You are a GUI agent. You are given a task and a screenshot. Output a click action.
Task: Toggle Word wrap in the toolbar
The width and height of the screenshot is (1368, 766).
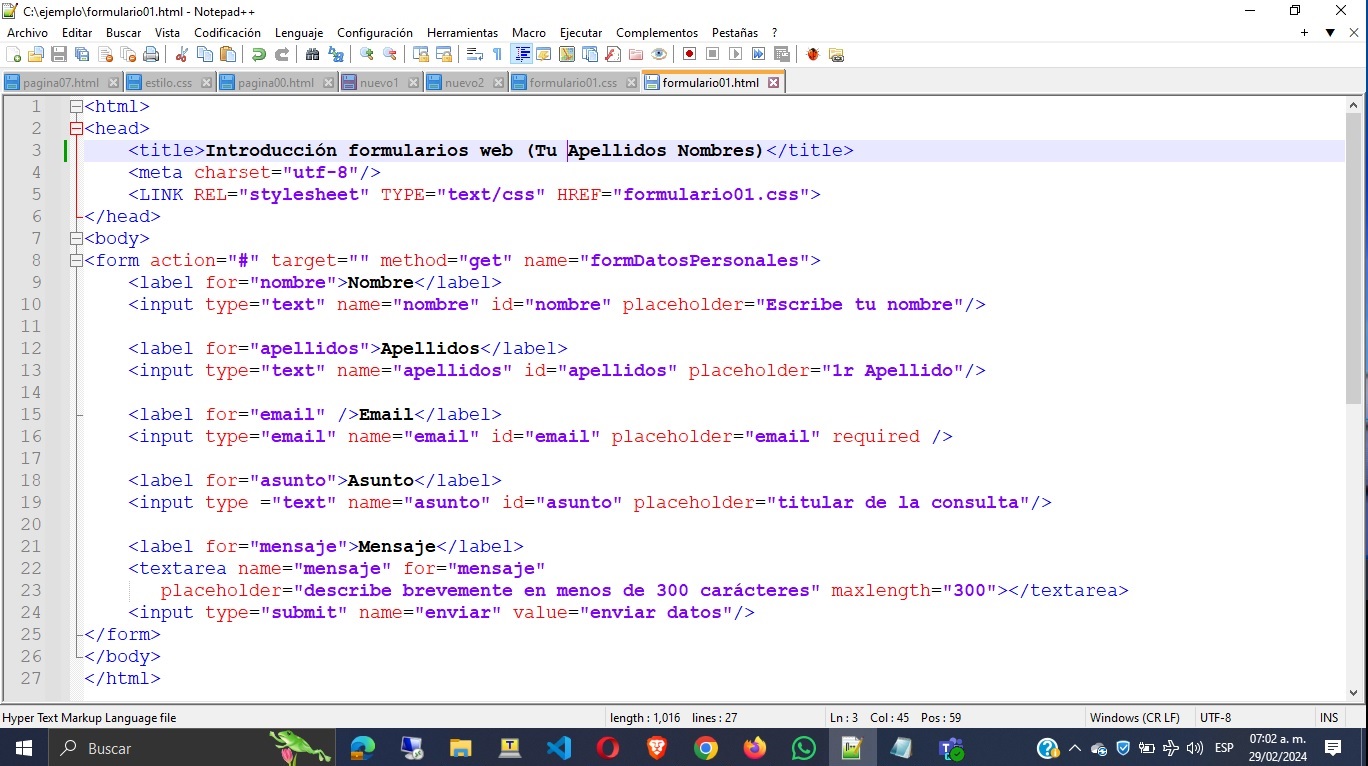[x=475, y=54]
